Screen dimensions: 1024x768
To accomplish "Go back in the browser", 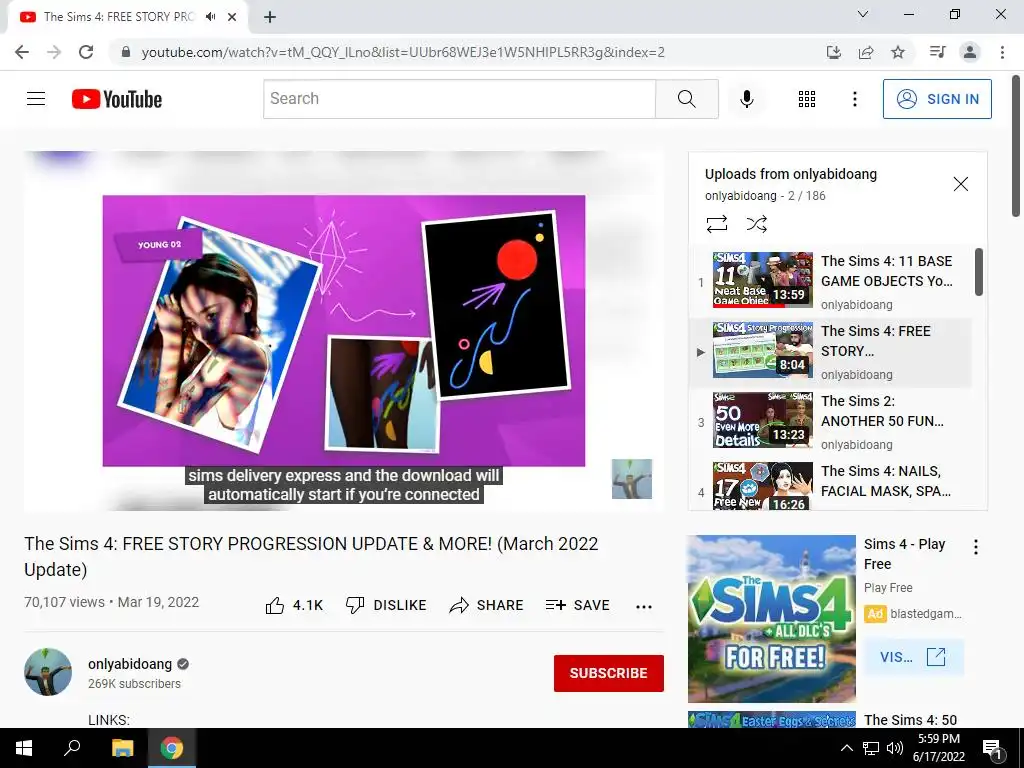I will 22,52.
